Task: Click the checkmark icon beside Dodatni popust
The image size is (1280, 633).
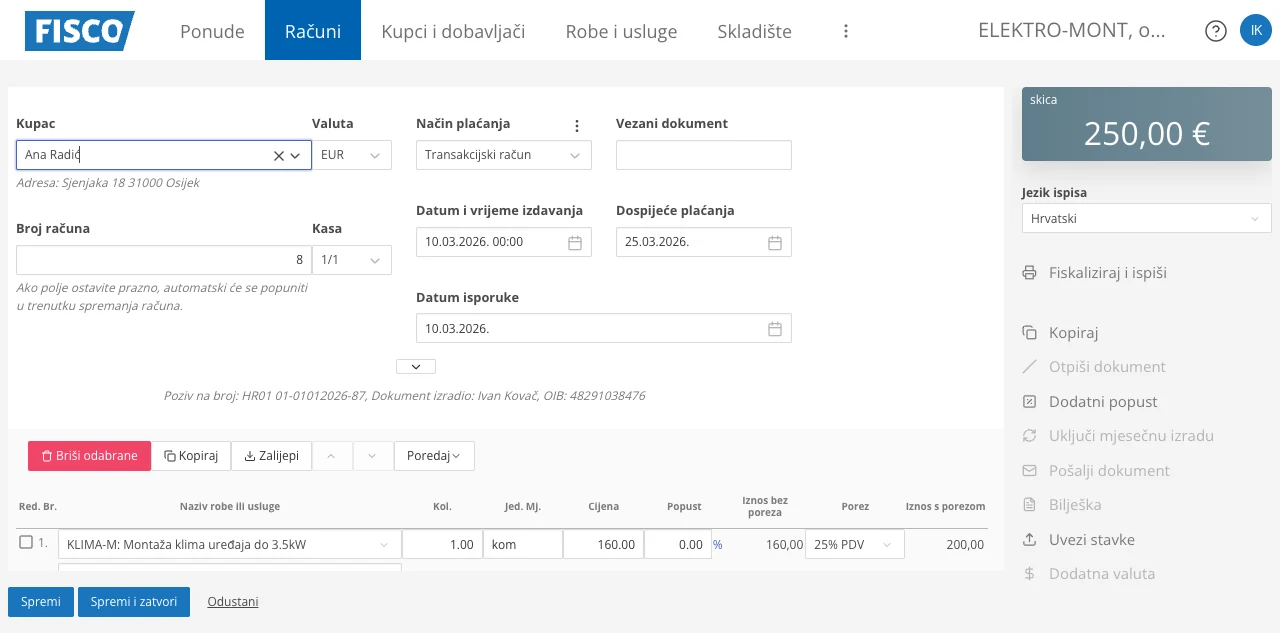Action: click(1029, 401)
